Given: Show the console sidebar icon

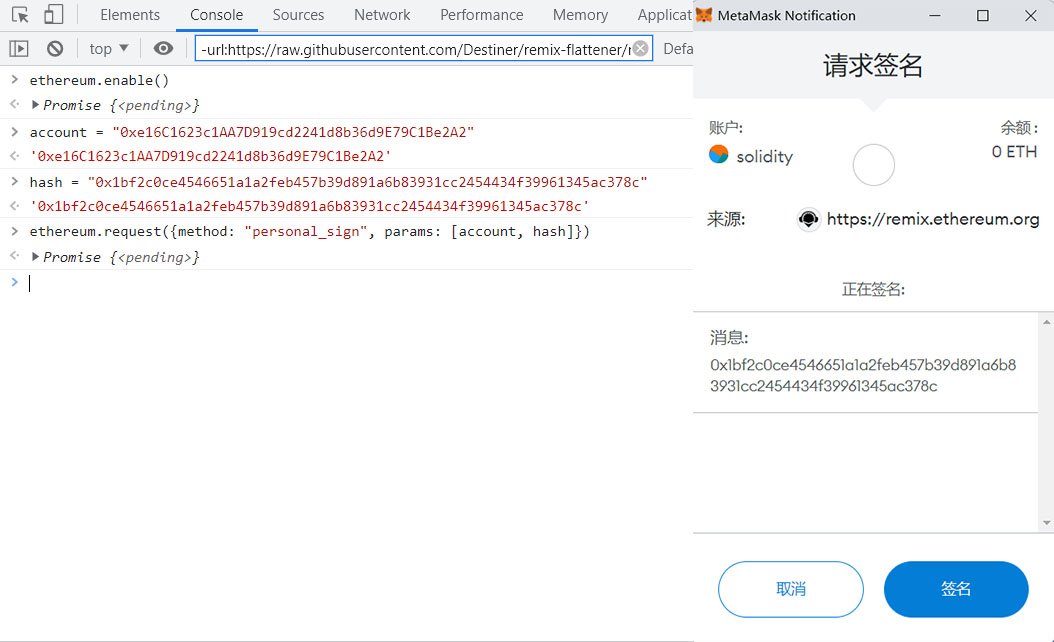Looking at the screenshot, I should point(19,48).
